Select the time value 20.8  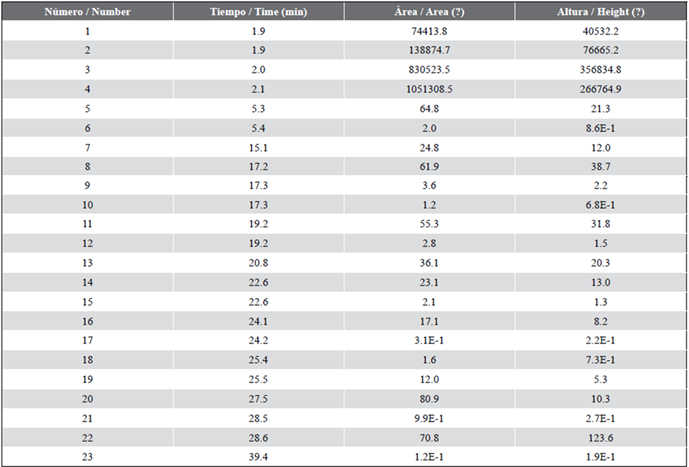(258, 263)
